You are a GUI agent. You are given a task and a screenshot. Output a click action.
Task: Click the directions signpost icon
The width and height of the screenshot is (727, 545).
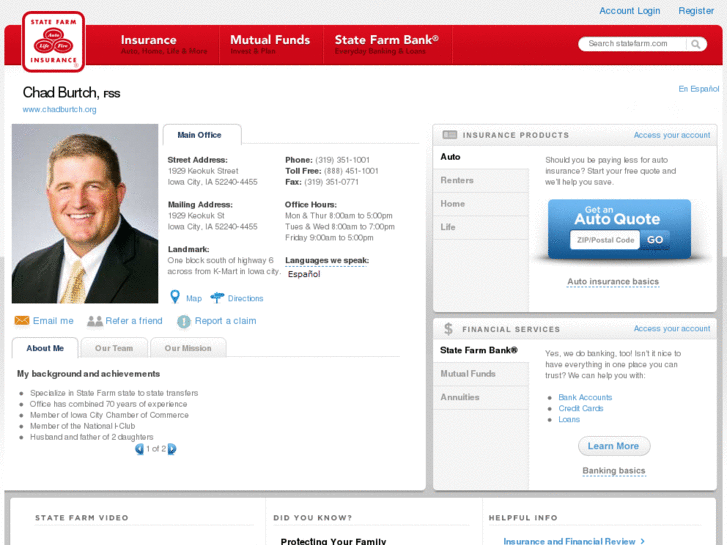[217, 298]
